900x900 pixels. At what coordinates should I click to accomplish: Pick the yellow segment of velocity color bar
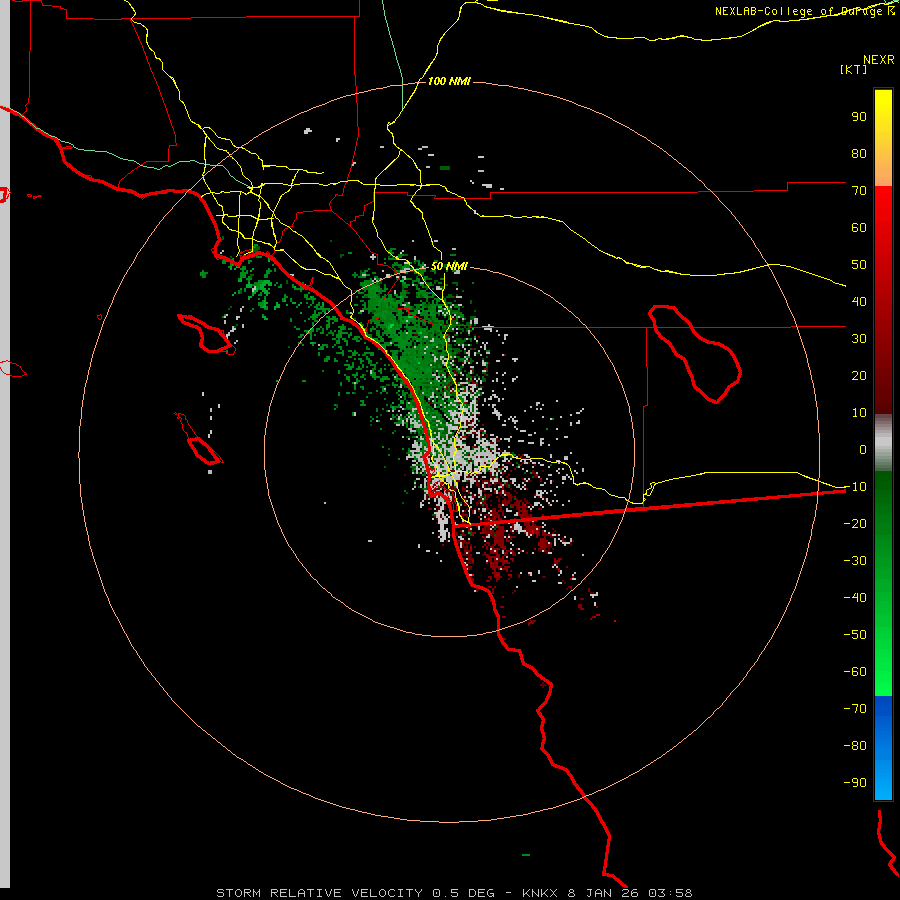pos(883,138)
